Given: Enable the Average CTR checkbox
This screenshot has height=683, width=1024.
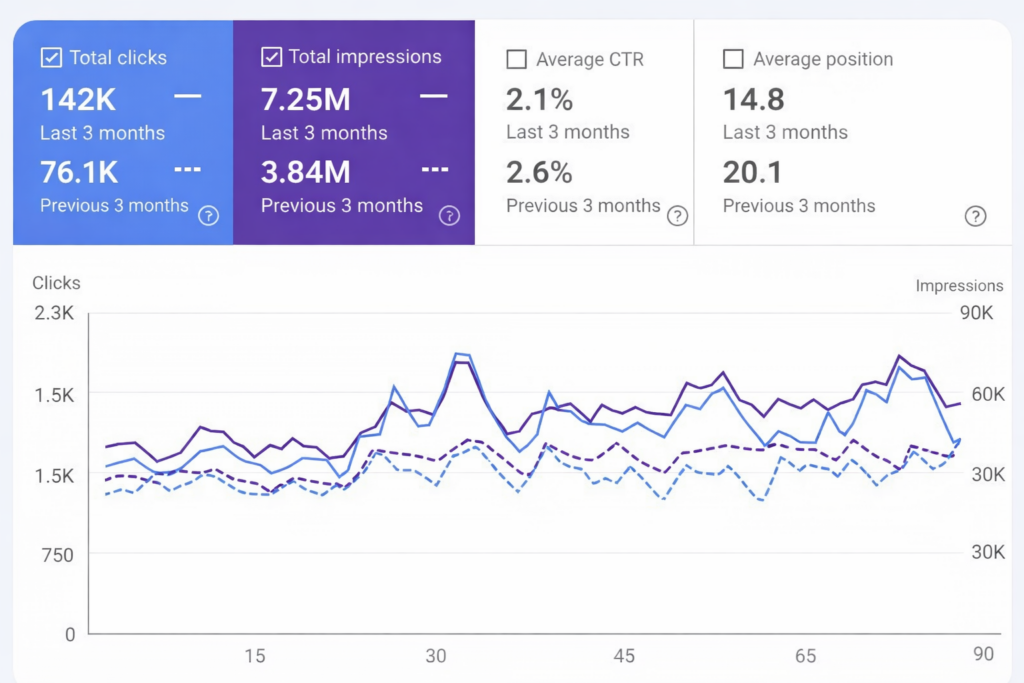Looking at the screenshot, I should [517, 60].
